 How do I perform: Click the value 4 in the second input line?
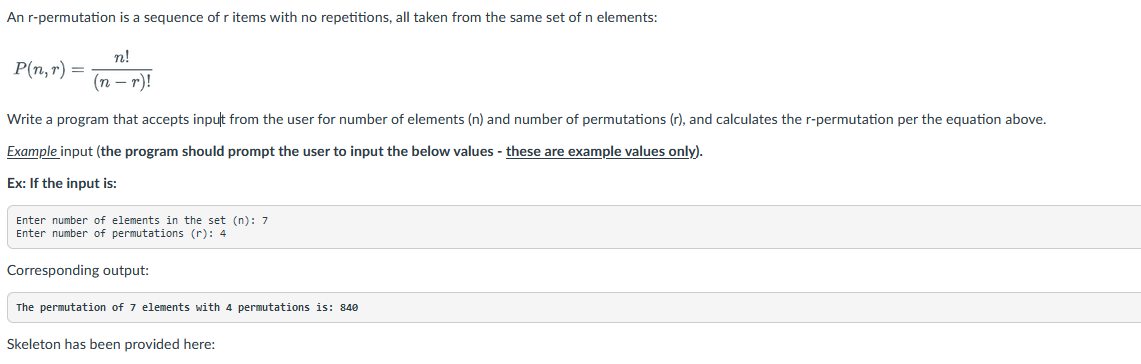[x=223, y=233]
